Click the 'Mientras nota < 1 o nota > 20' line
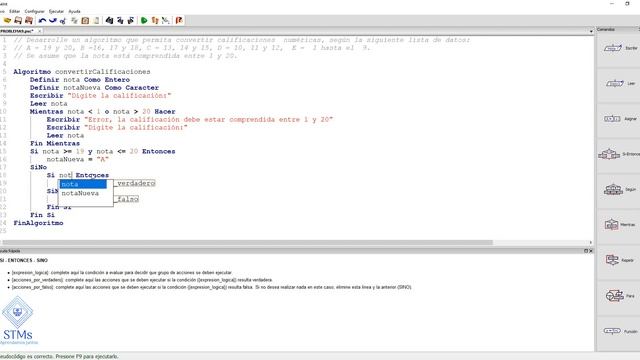The image size is (640, 360). pyautogui.click(x=102, y=111)
